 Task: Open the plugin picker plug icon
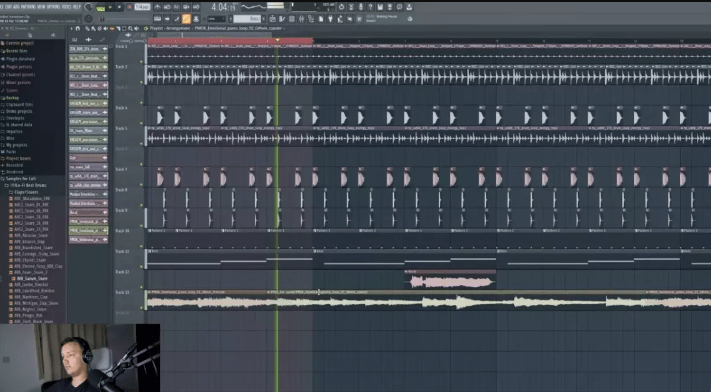331,19
